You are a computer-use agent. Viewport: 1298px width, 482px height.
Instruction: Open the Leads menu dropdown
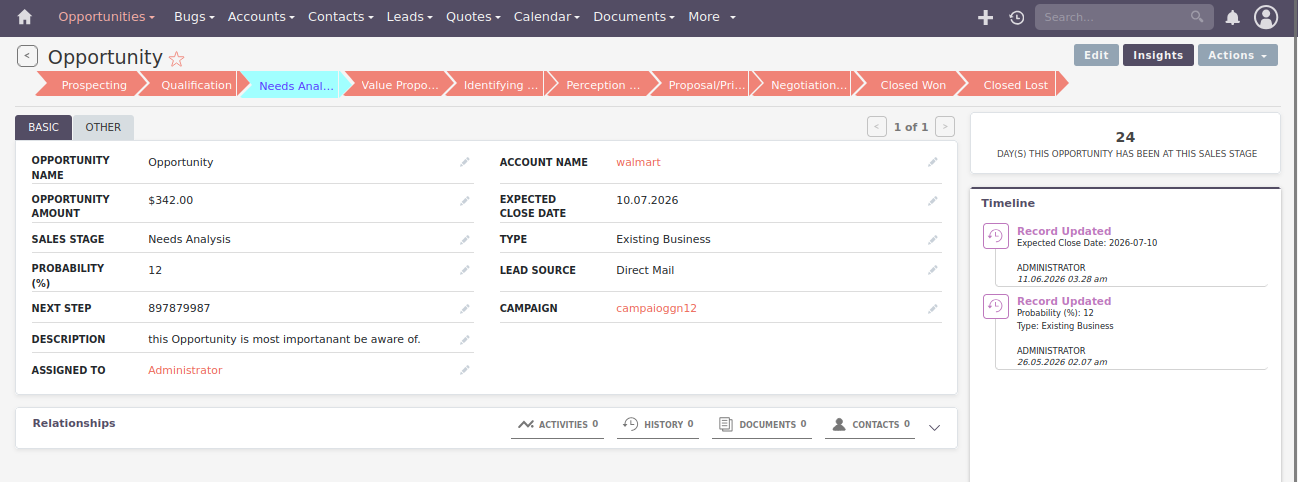tap(410, 17)
